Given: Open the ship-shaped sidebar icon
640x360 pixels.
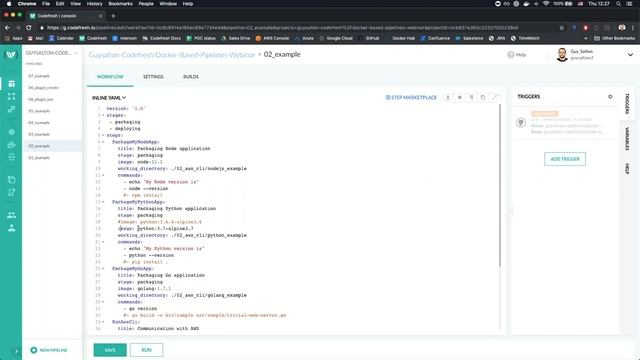Looking at the screenshot, I should 11,144.
